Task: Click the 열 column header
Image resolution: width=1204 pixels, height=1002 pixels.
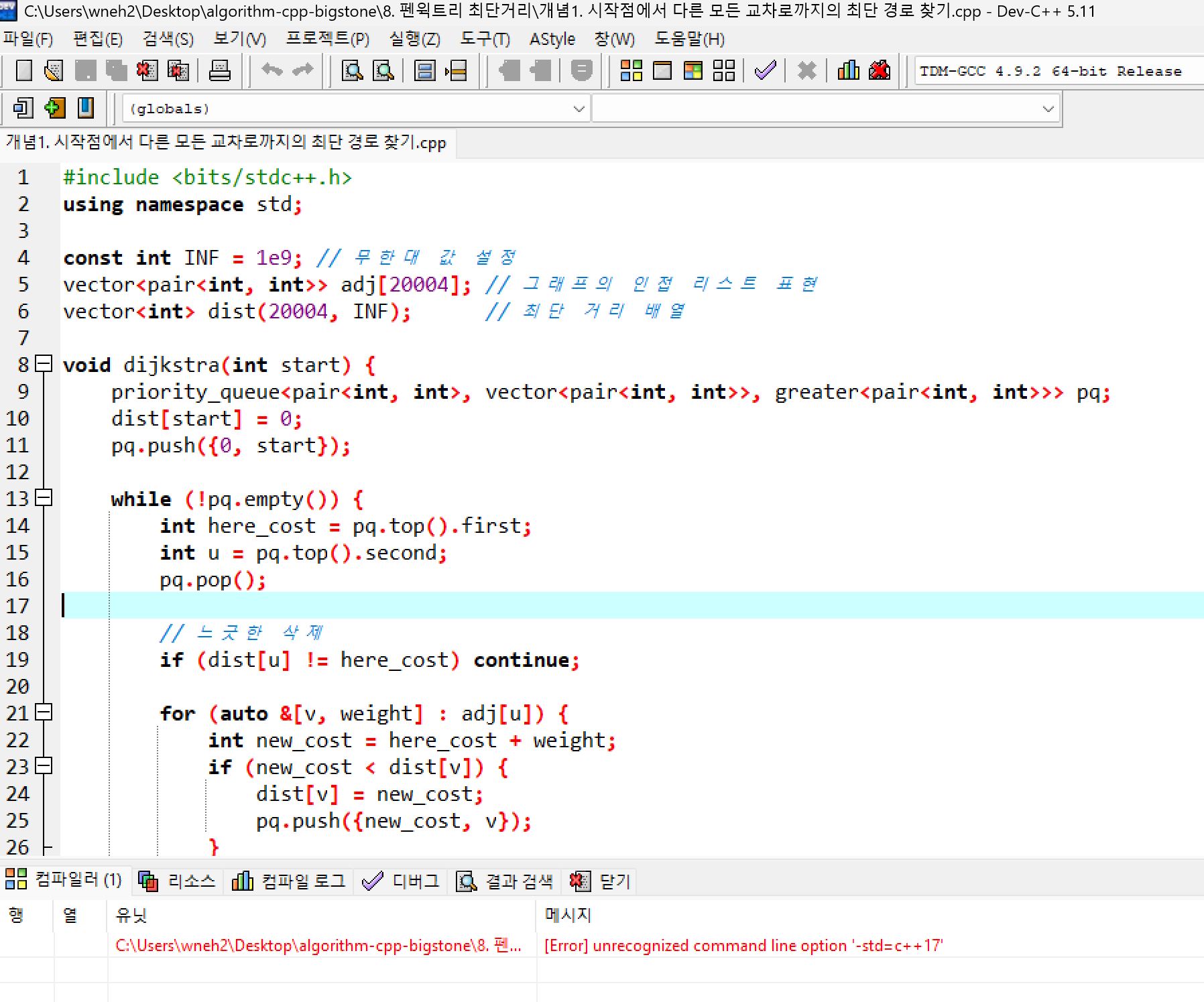Action: coord(80,915)
